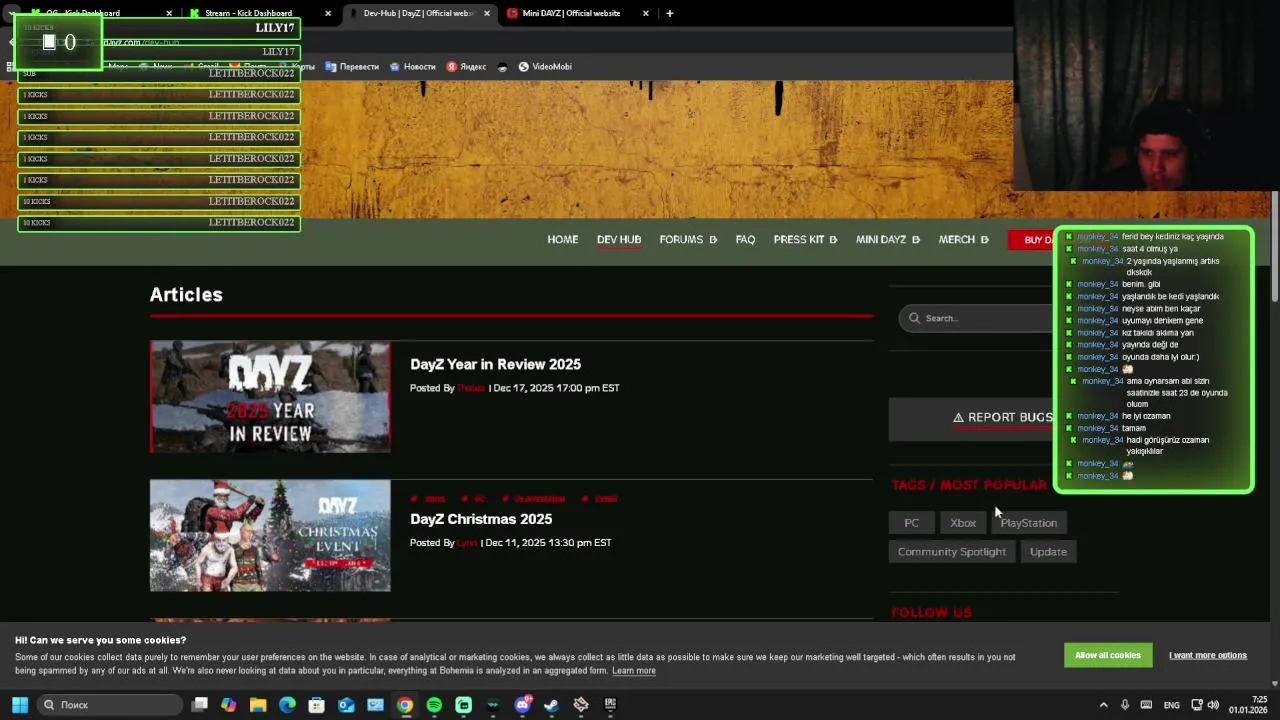The height and width of the screenshot is (720, 1280).
Task: Open Task View on the taskbar
Action: coord(200,705)
